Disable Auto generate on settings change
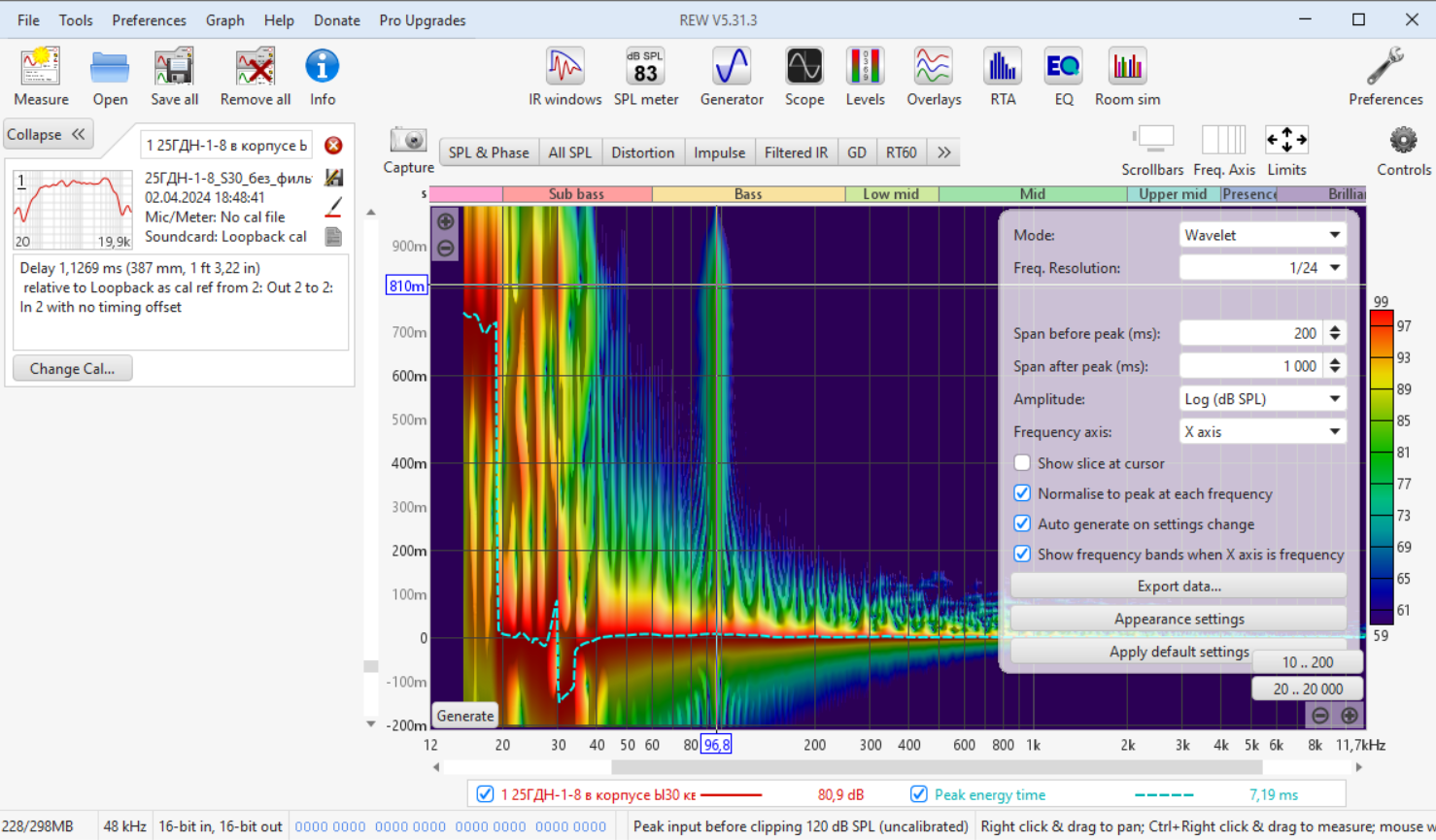Screen dimensions: 1436x840 [1022, 523]
